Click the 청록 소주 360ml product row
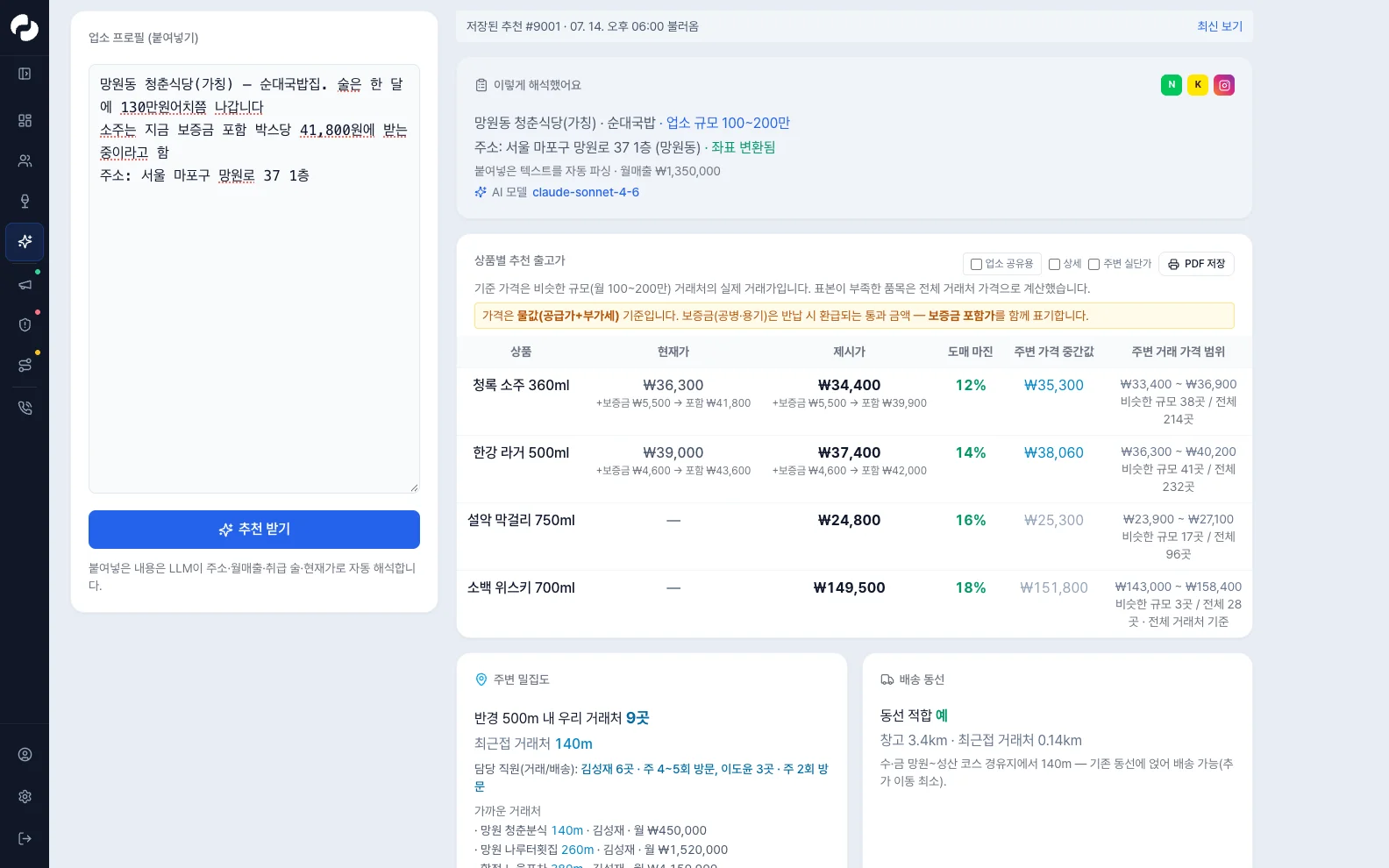 (x=854, y=402)
